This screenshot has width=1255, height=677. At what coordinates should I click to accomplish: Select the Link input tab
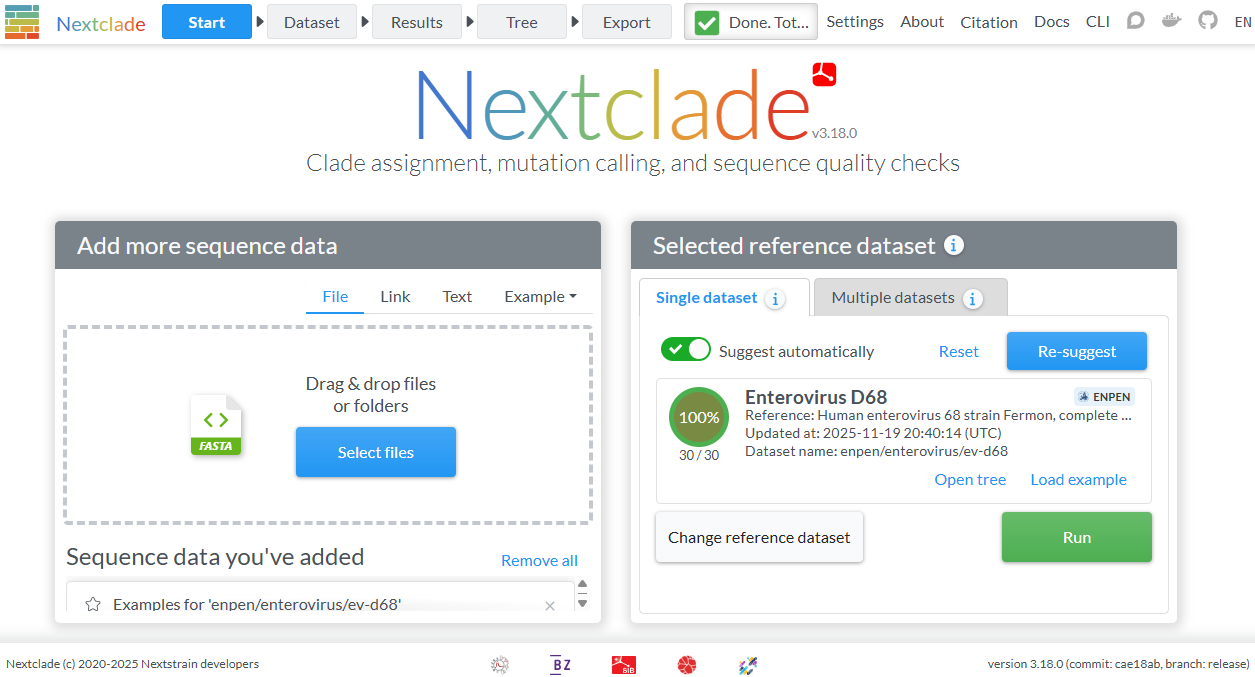point(395,296)
